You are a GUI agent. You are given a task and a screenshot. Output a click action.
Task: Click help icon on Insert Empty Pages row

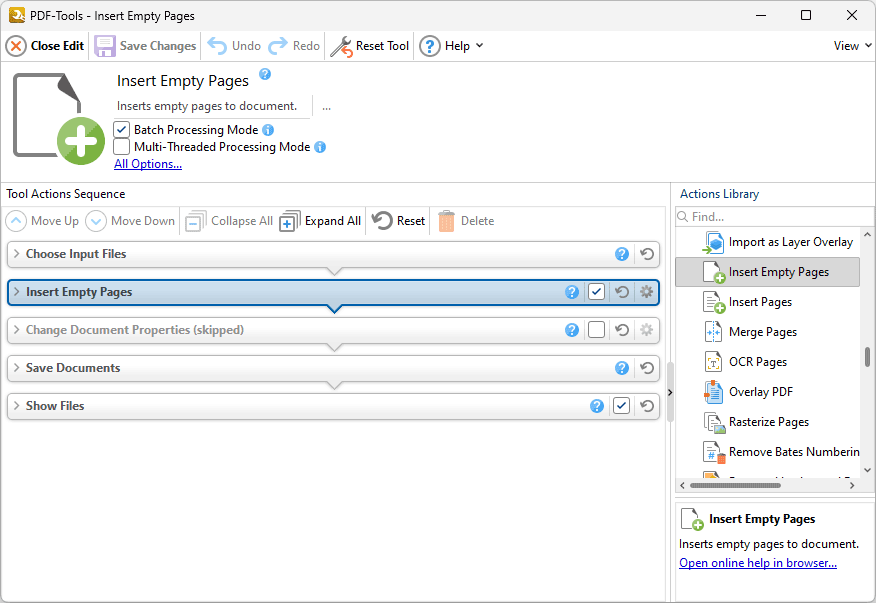(572, 292)
